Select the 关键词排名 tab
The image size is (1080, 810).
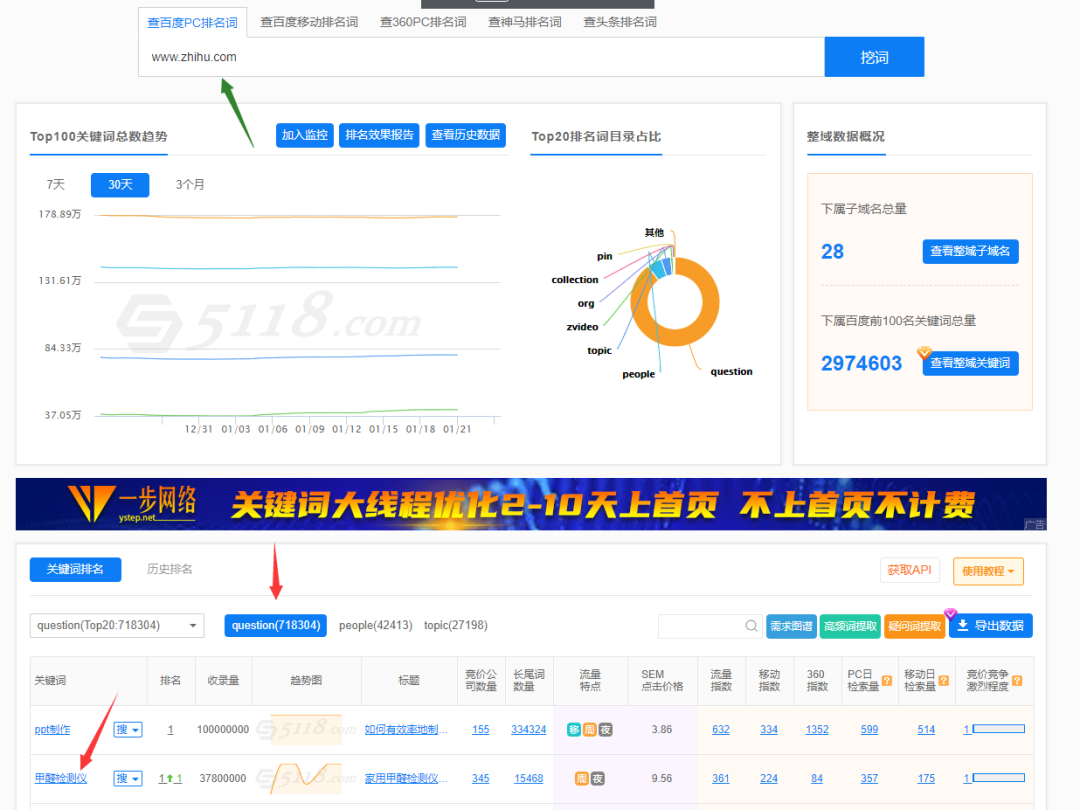pyautogui.click(x=75, y=570)
